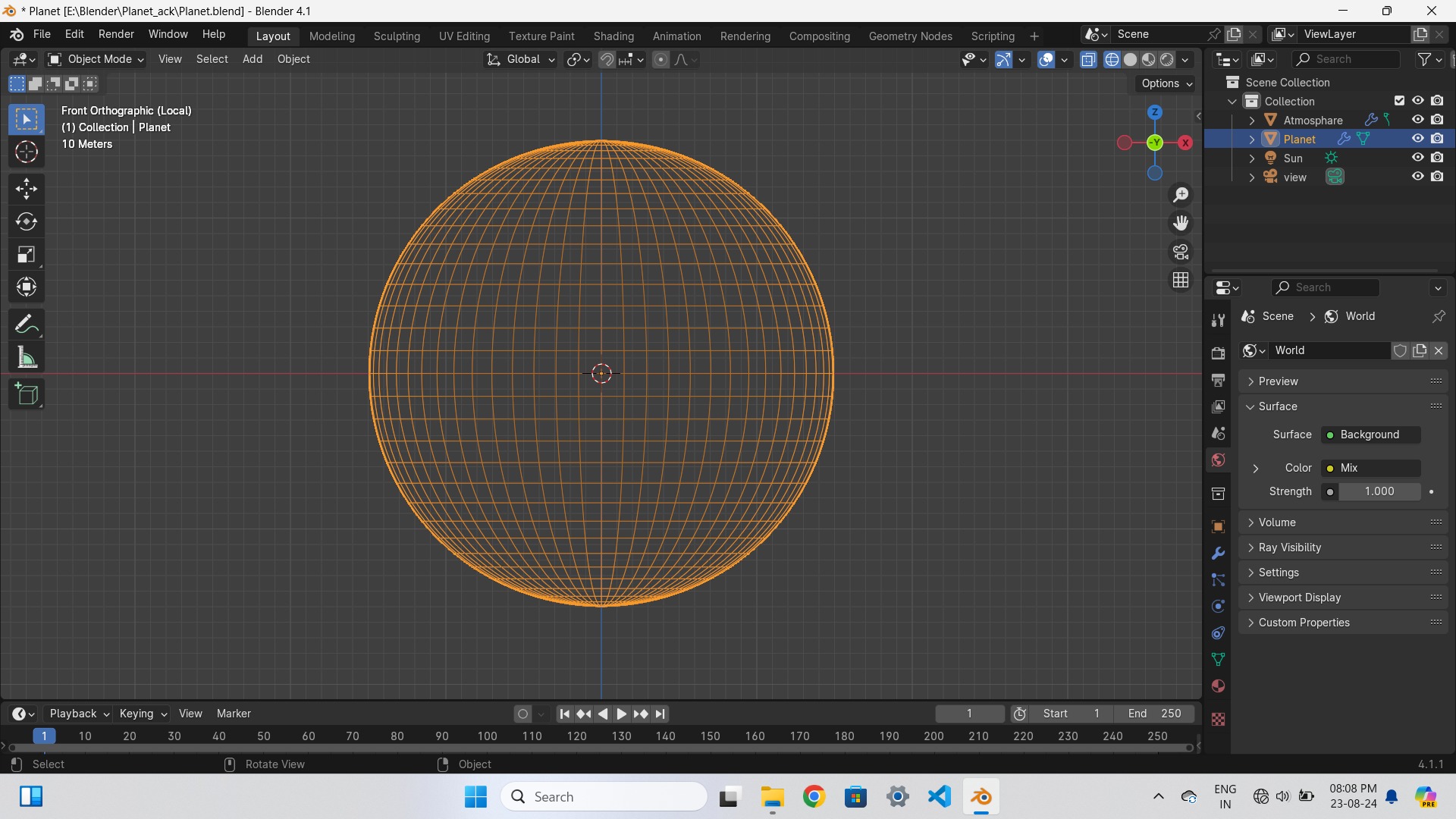Toggle camera view in viewport
This screenshot has width=1456, height=819.
point(1181,252)
